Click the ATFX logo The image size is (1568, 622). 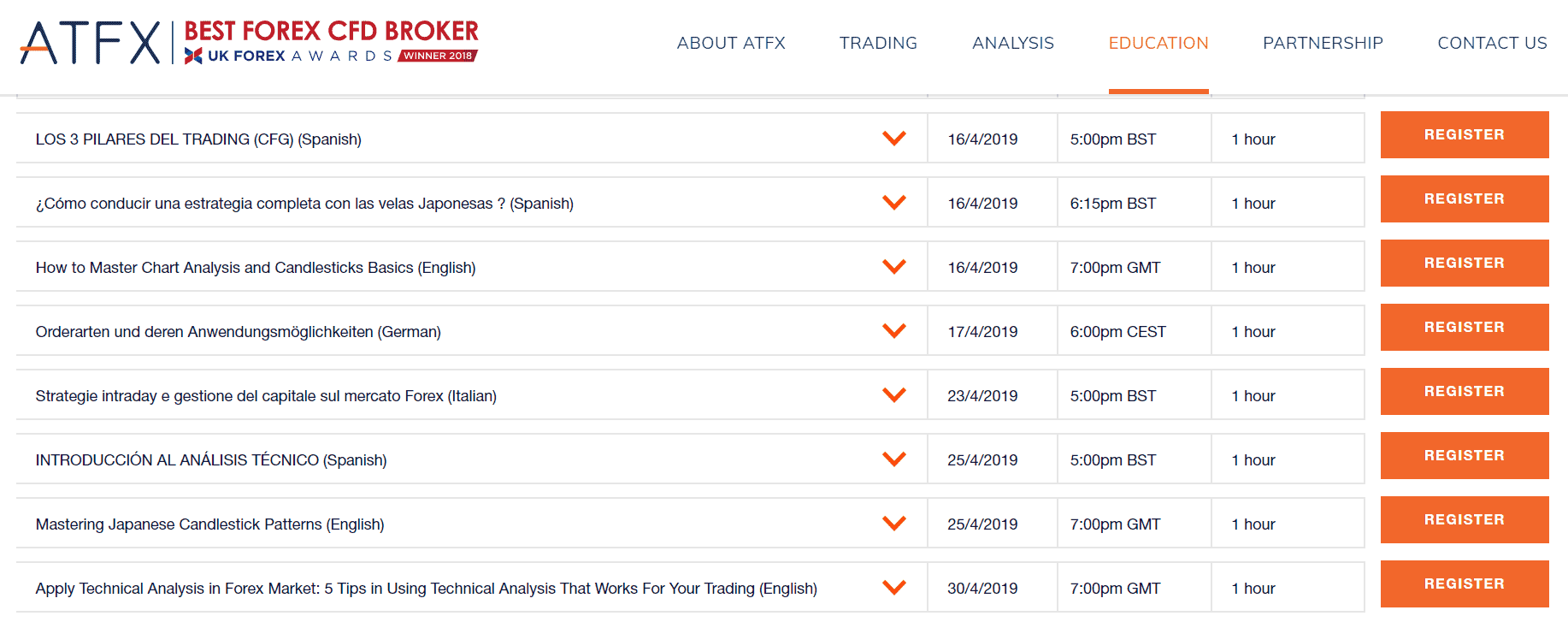coord(91,43)
